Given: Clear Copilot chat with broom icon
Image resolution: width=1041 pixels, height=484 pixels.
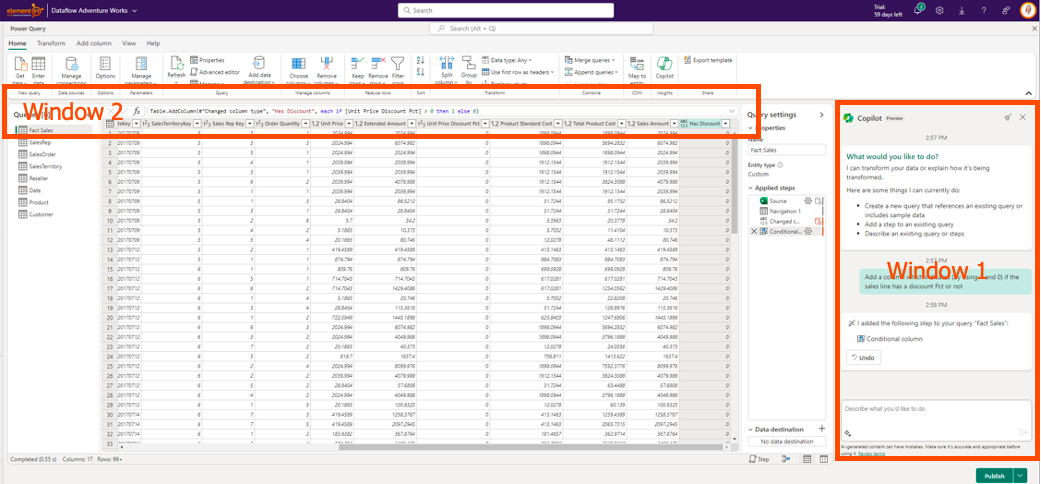Looking at the screenshot, I should (x=1007, y=117).
